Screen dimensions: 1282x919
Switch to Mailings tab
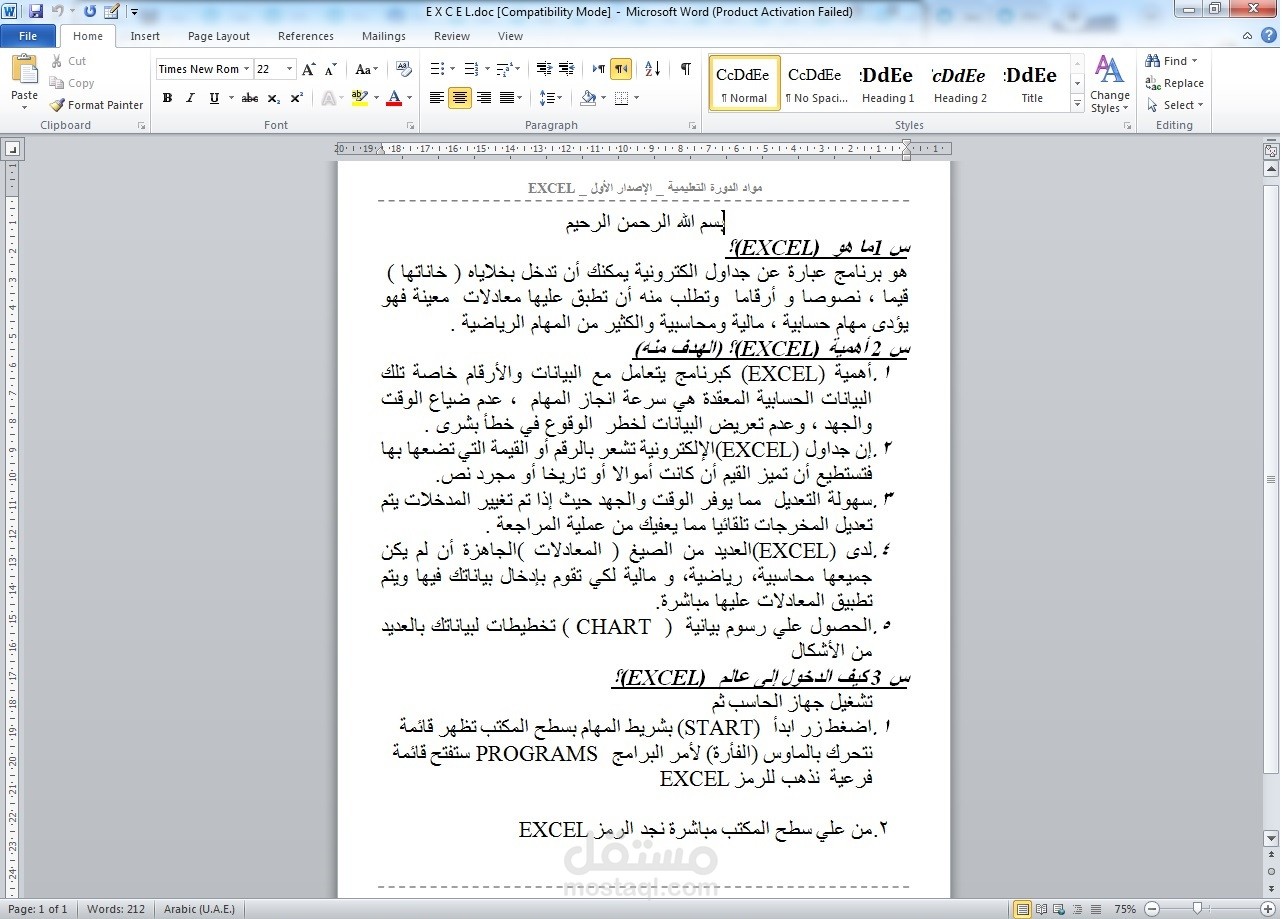(384, 36)
